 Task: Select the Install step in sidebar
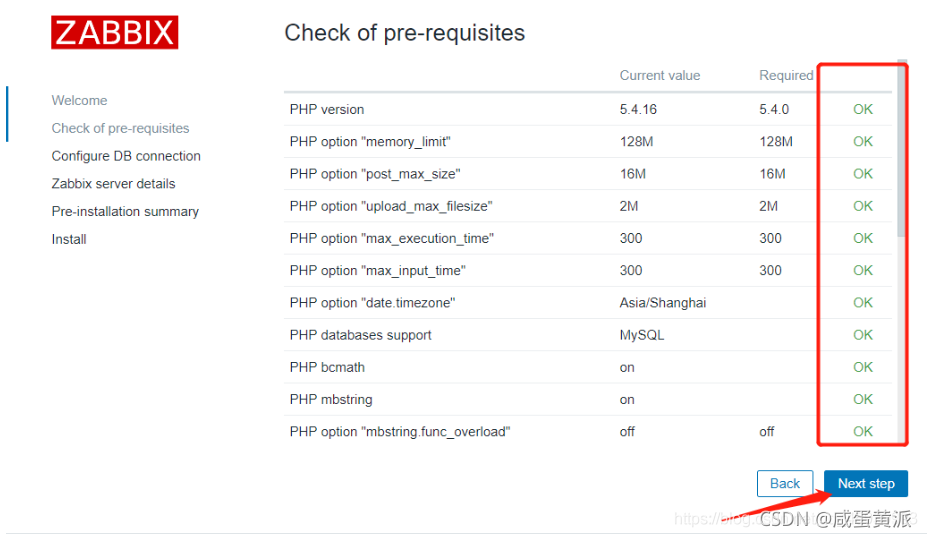tap(69, 240)
